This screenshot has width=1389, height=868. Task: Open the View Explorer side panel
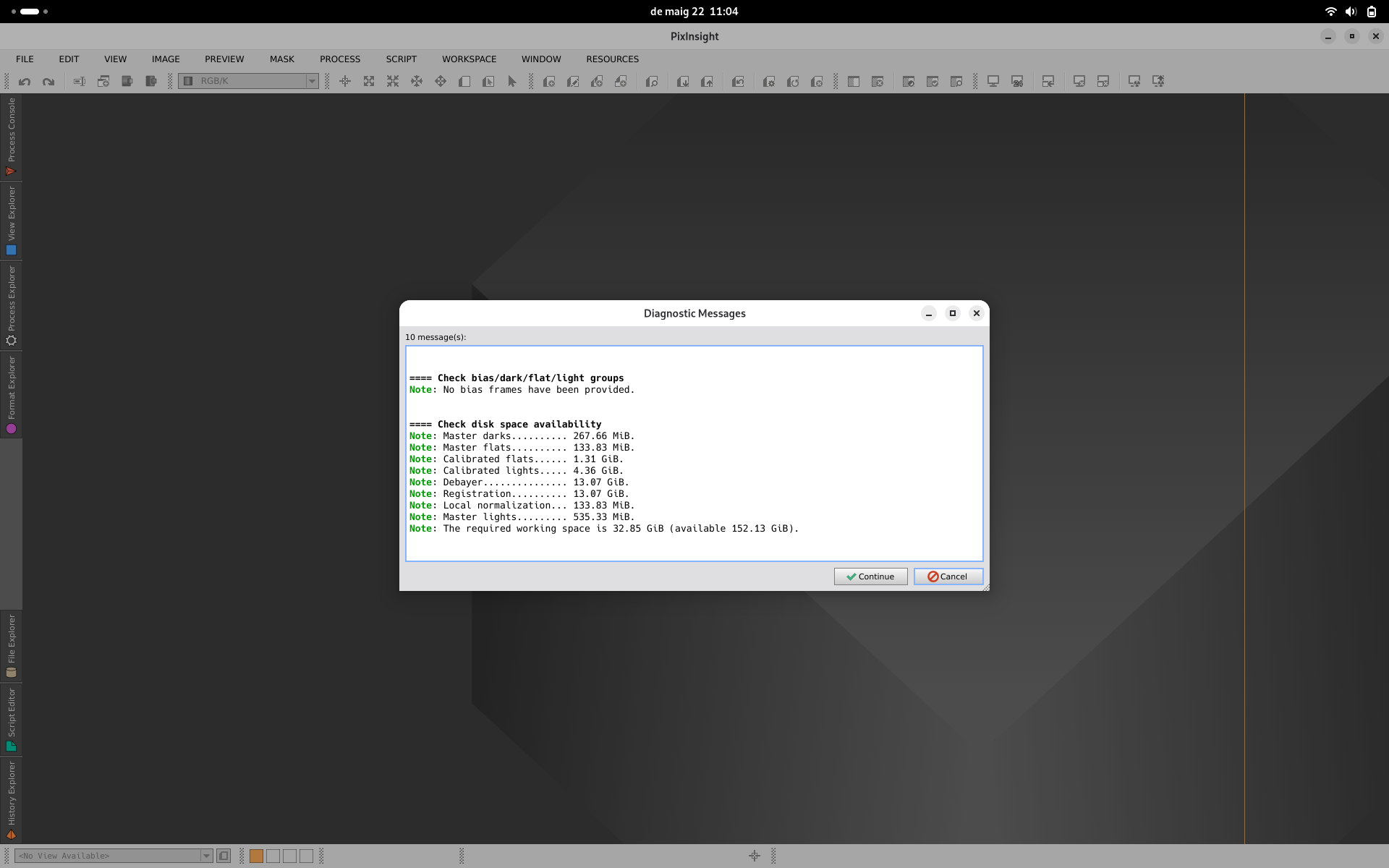[11, 221]
